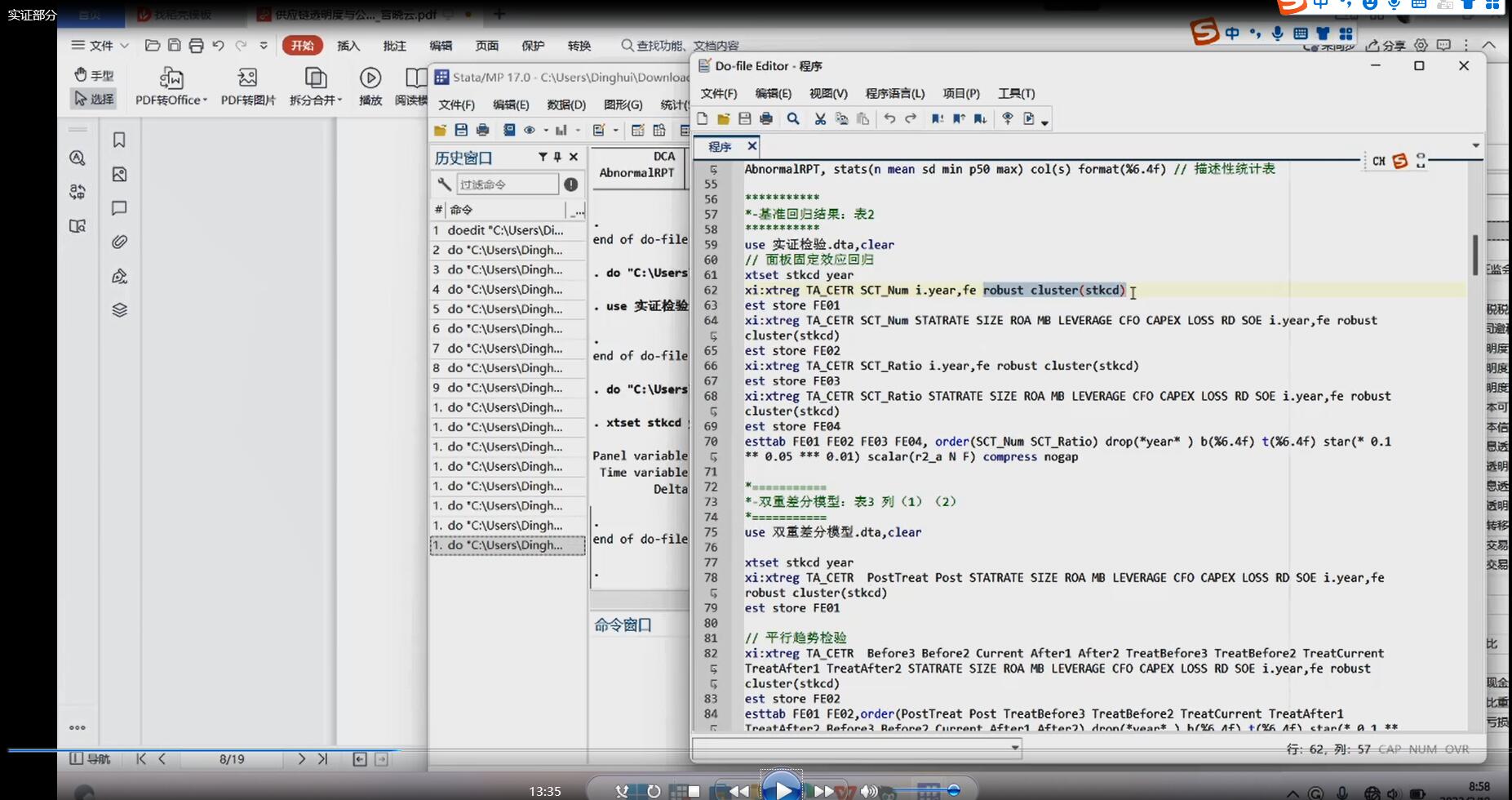The width and height of the screenshot is (1512, 800).
Task: Select history command number 5
Action: click(x=508, y=309)
